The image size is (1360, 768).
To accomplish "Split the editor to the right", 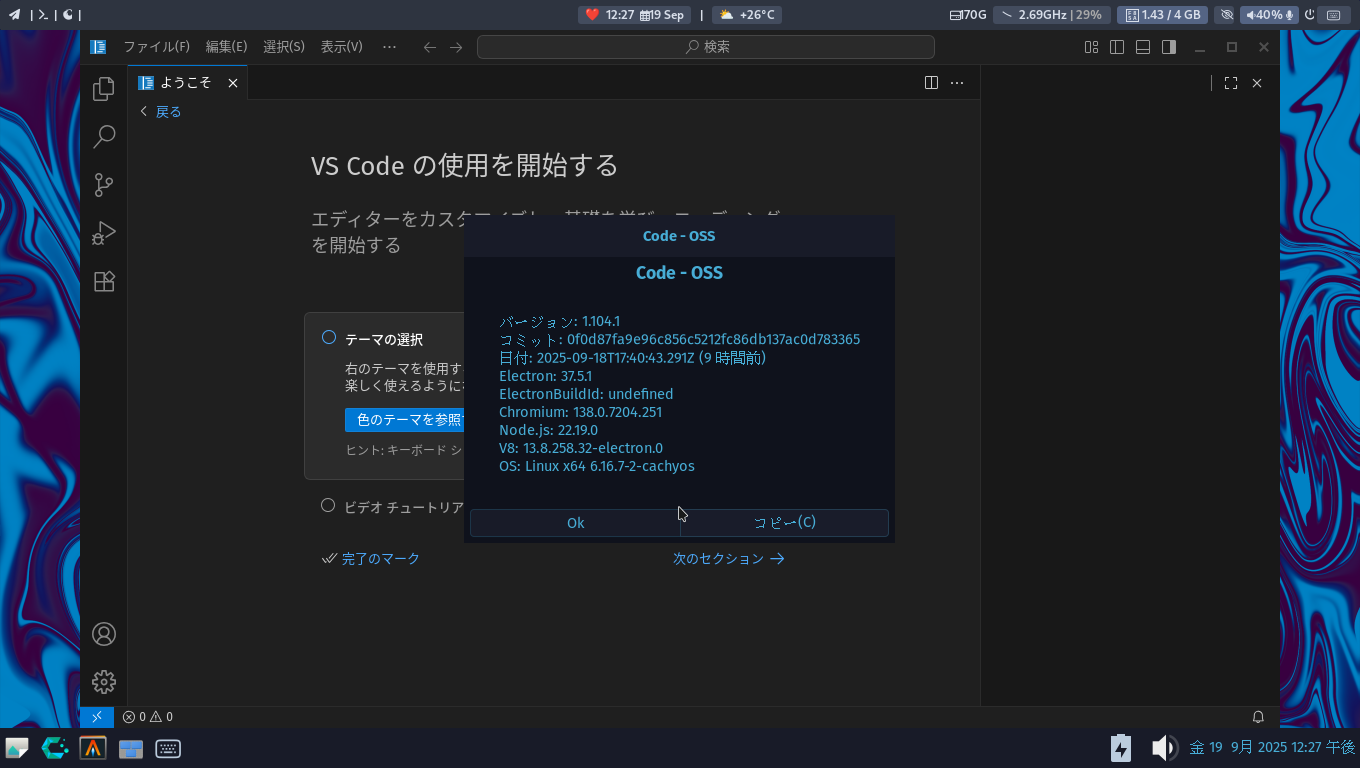I will click(x=931, y=83).
